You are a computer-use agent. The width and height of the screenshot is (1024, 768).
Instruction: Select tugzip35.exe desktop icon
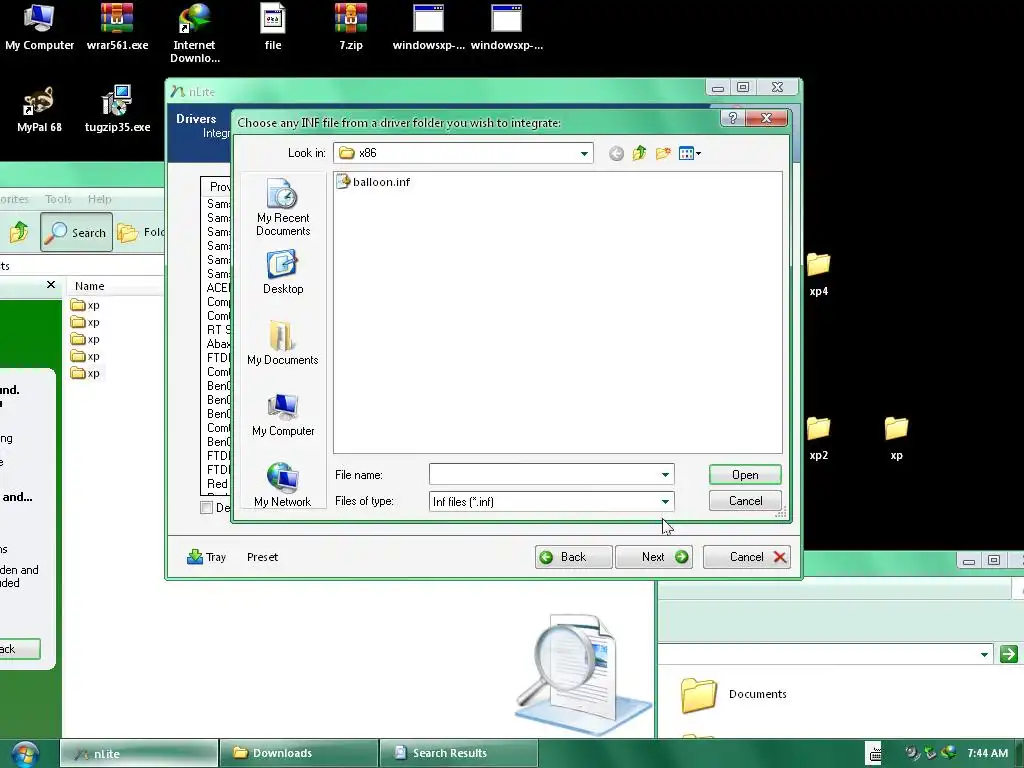118,109
